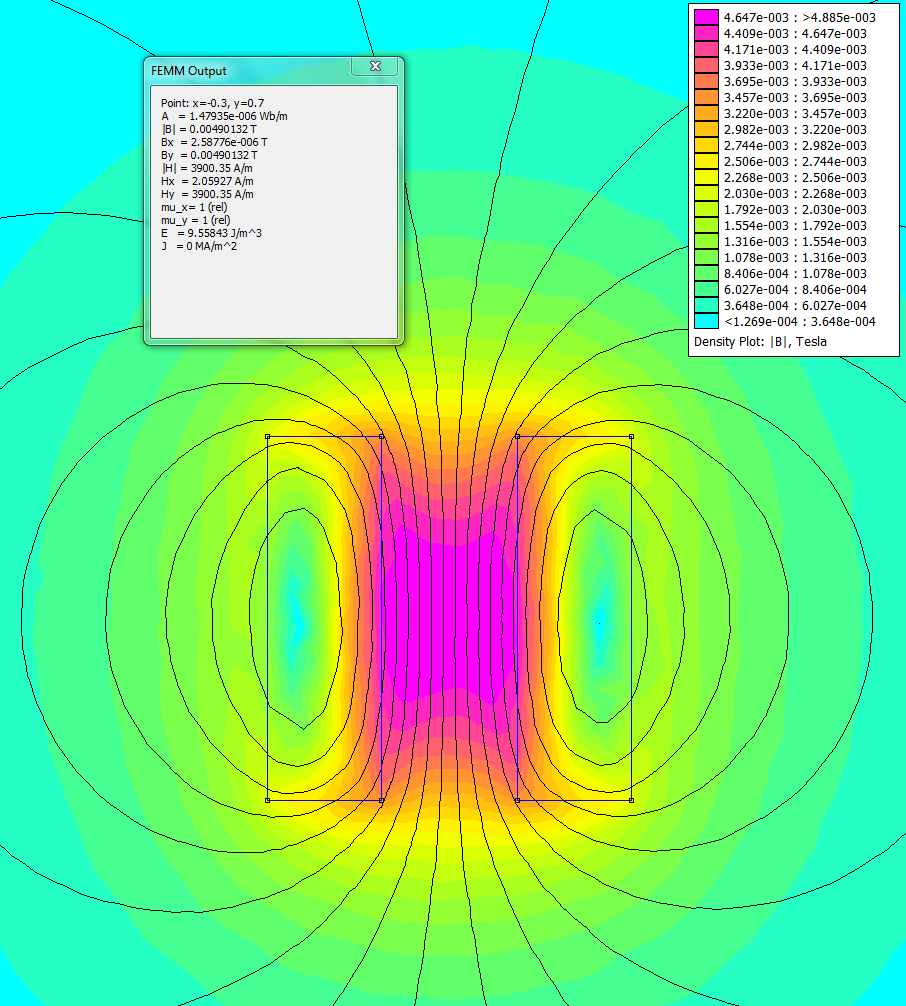
Task: Click legend text '3.220e-003 : 3.457e-003'
Action: (x=795, y=114)
